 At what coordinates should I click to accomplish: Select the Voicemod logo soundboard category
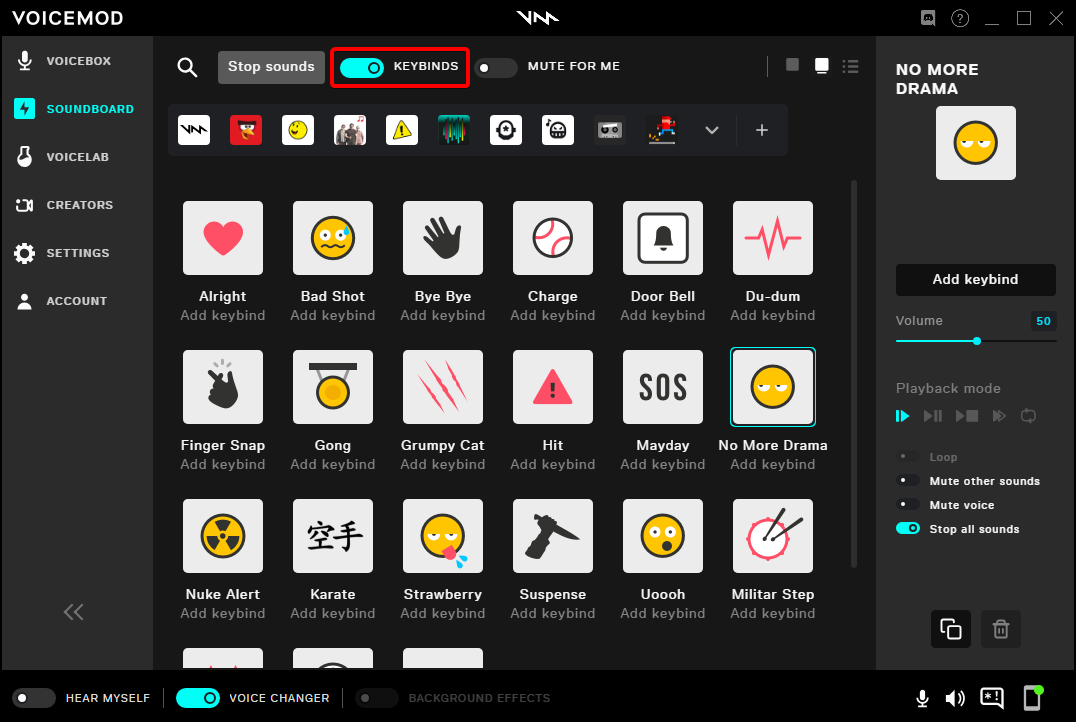pos(194,130)
